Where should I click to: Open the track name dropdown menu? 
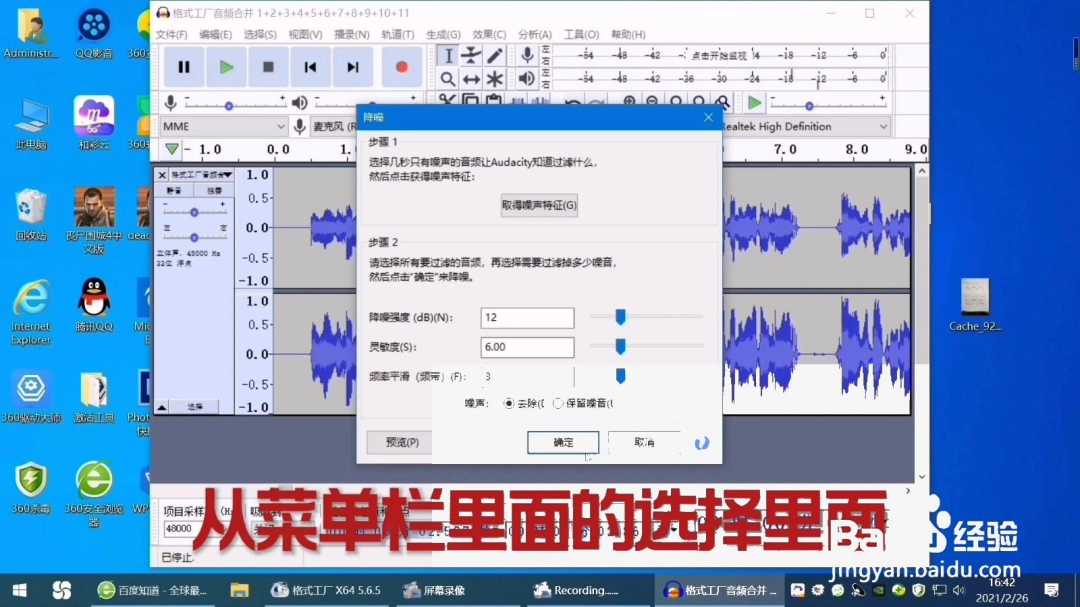[x=201, y=175]
